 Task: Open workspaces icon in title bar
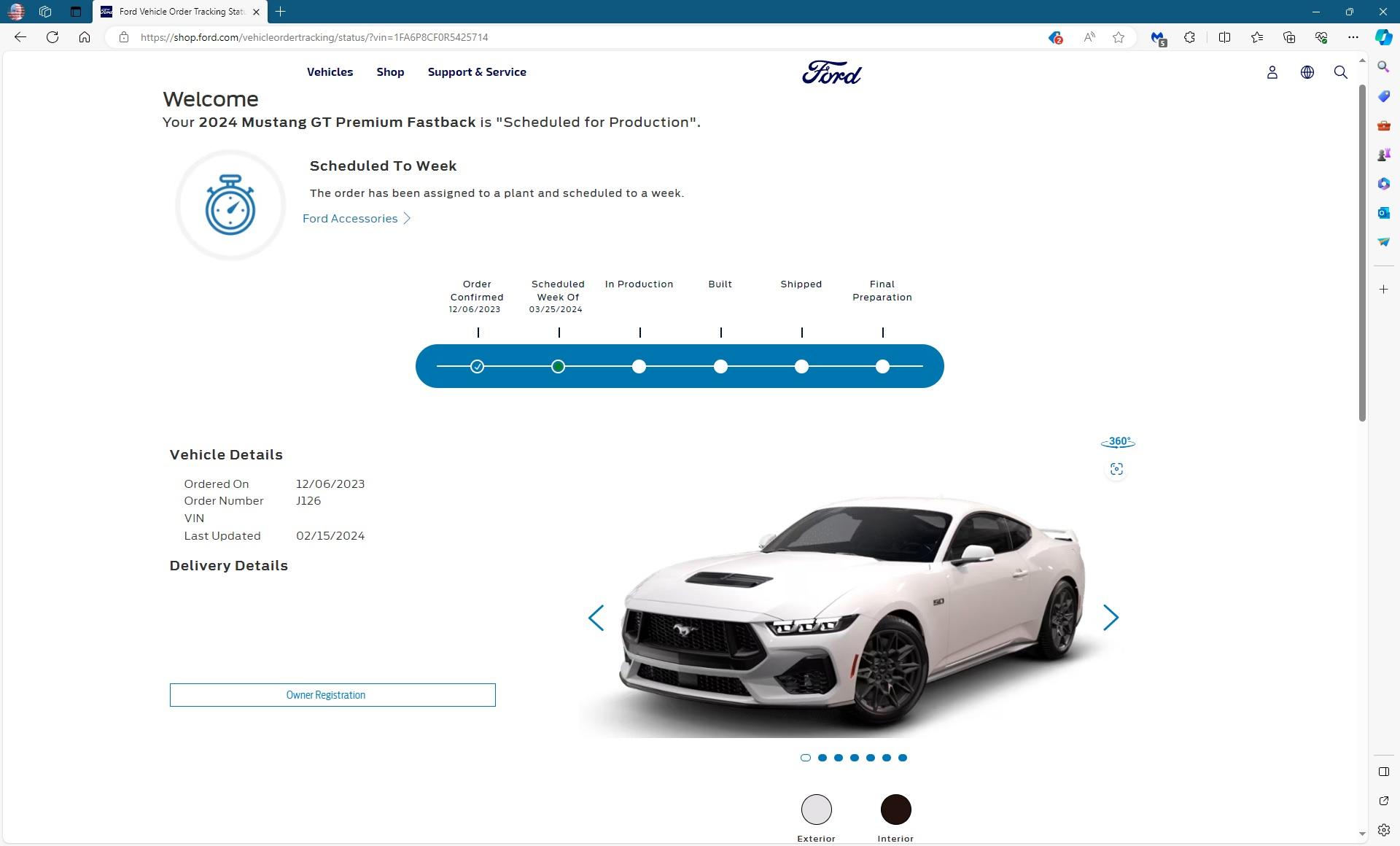[x=45, y=12]
